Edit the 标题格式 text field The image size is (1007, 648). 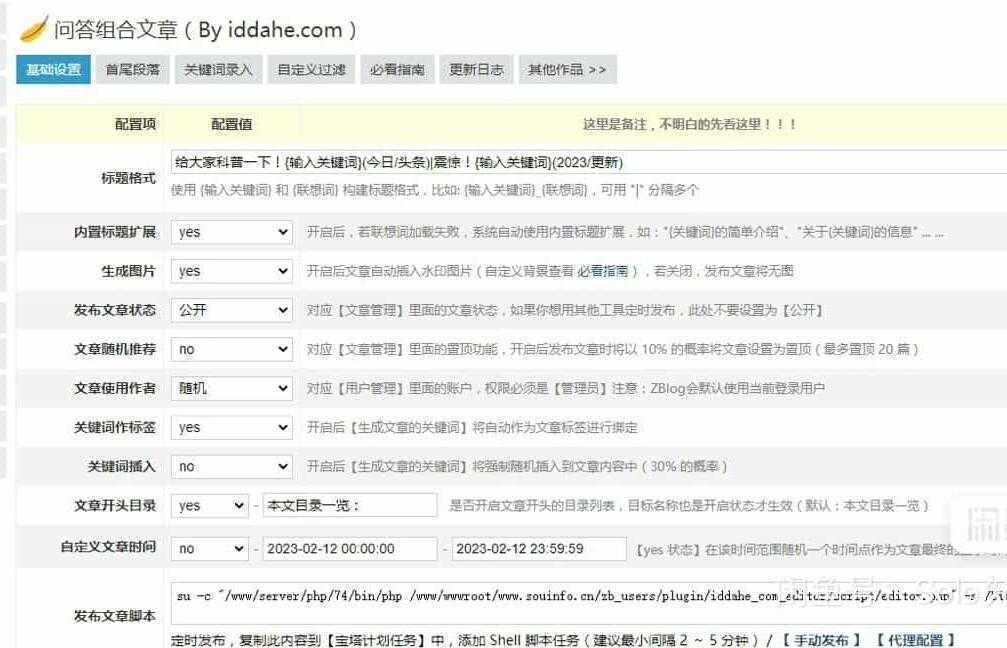(x=588, y=162)
